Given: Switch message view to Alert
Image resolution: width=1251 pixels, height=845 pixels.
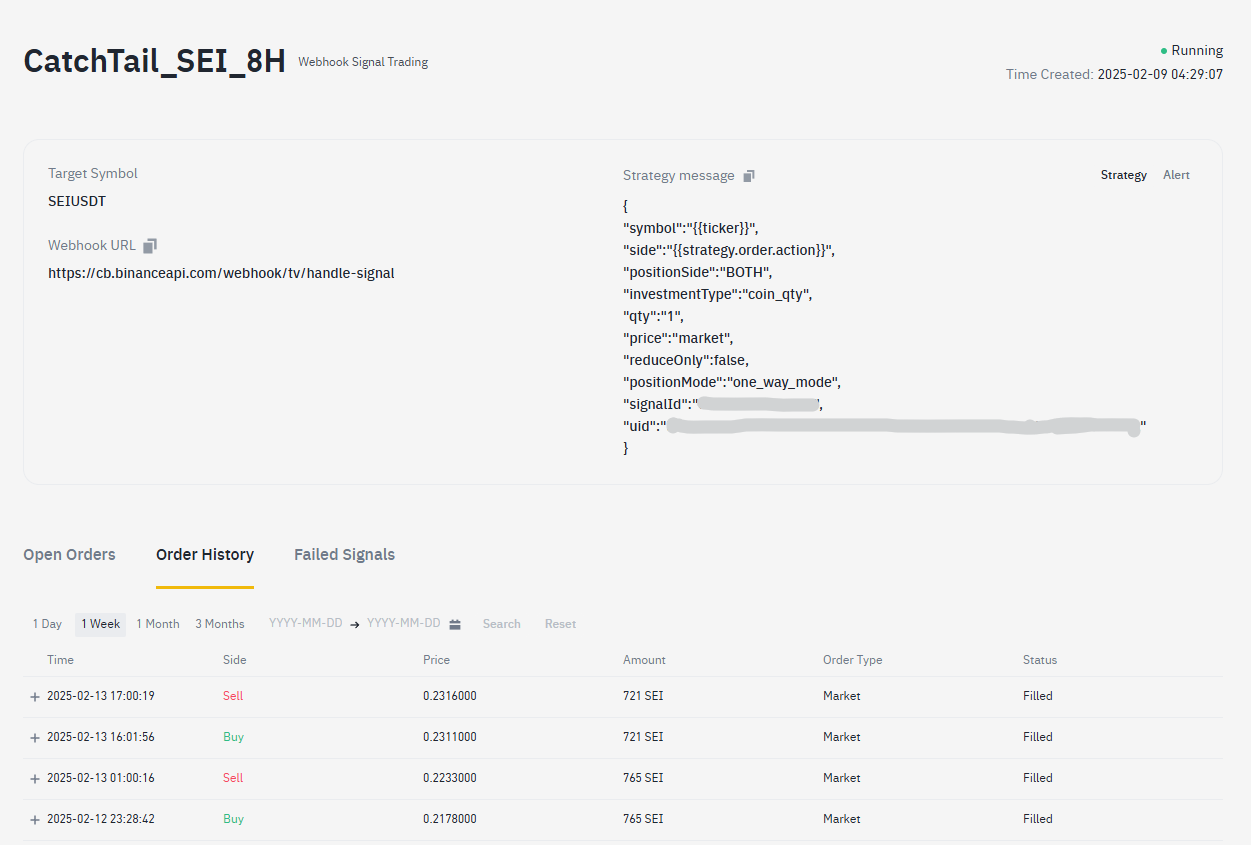Looking at the screenshot, I should (1176, 175).
